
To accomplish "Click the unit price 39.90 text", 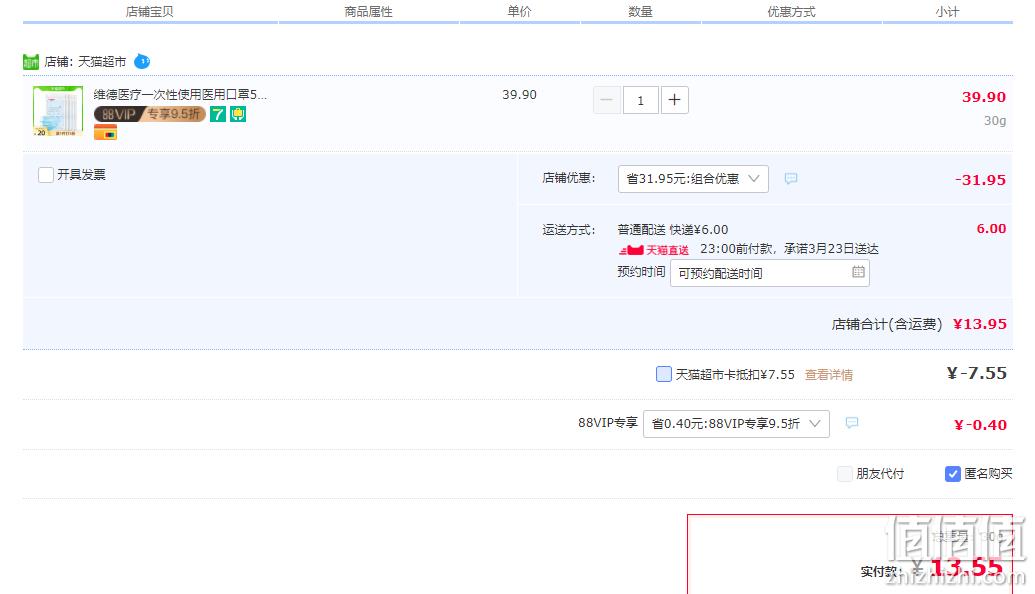I will pyautogui.click(x=519, y=95).
